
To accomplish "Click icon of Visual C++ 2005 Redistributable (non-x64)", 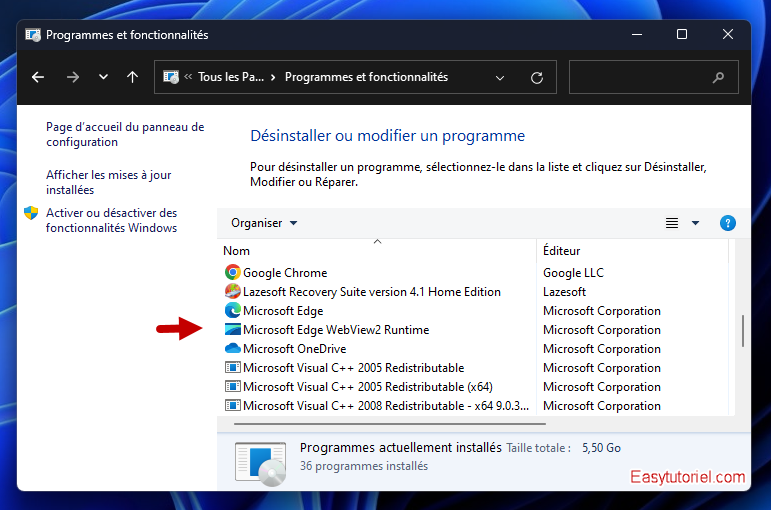I will click(x=233, y=367).
